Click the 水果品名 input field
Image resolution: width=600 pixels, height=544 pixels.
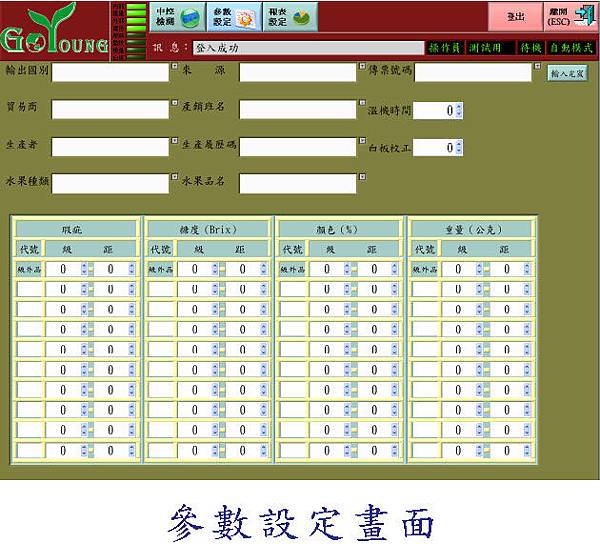pyautogui.click(x=298, y=184)
